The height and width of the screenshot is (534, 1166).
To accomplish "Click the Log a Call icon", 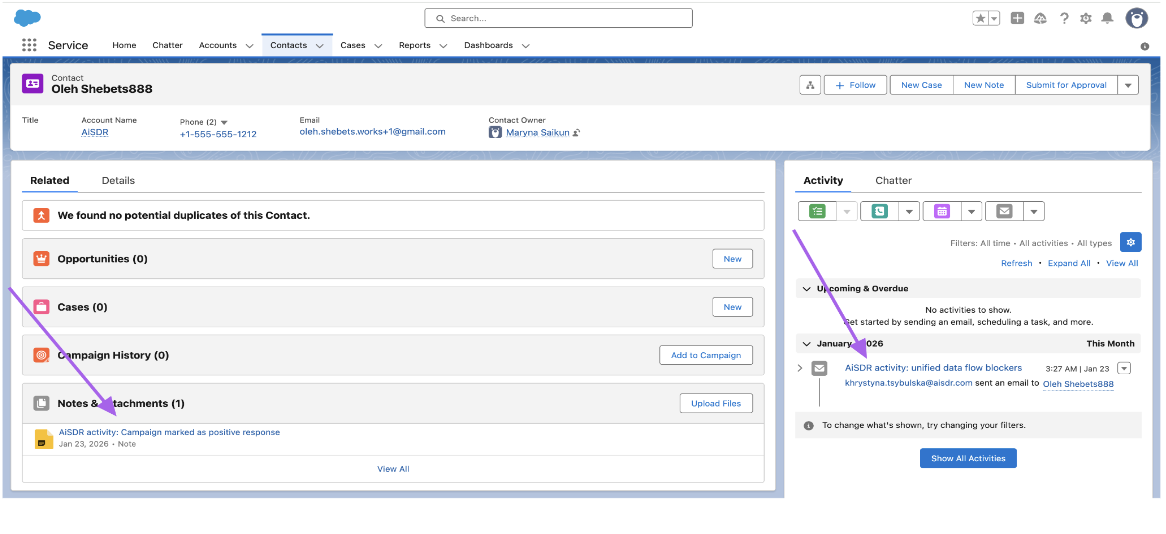I will 880,211.
